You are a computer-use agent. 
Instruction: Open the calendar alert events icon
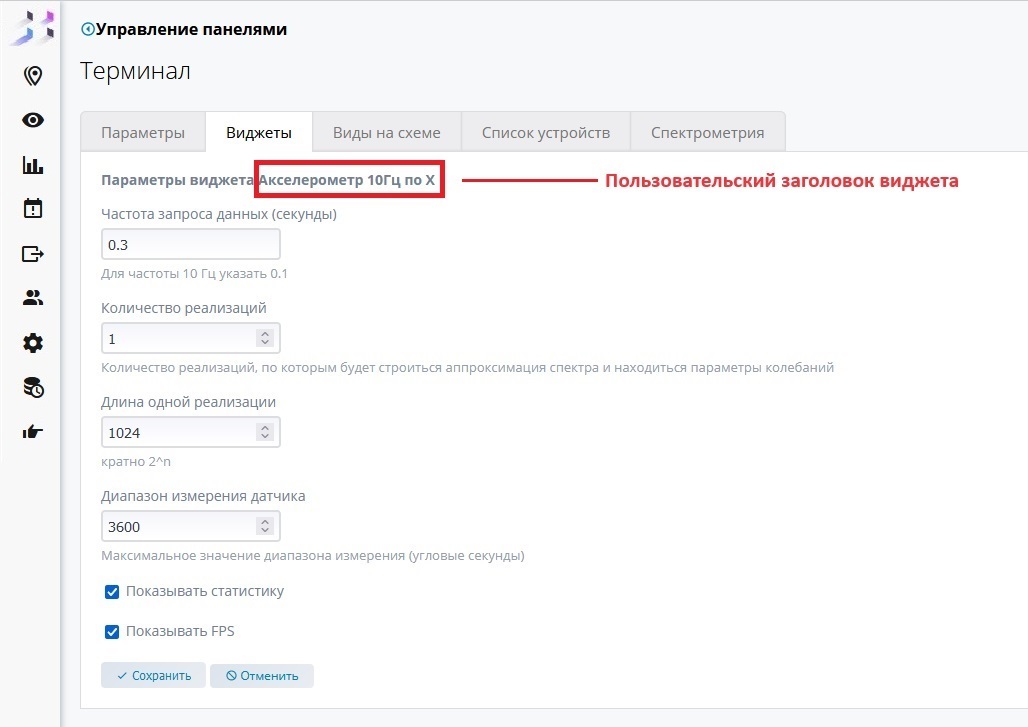pyautogui.click(x=33, y=209)
